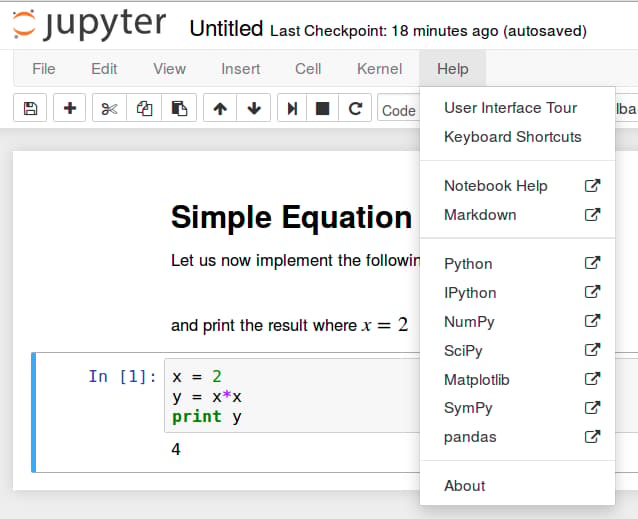Open the pandas documentation link
Viewport: 638px width, 519px height.
tap(517, 437)
